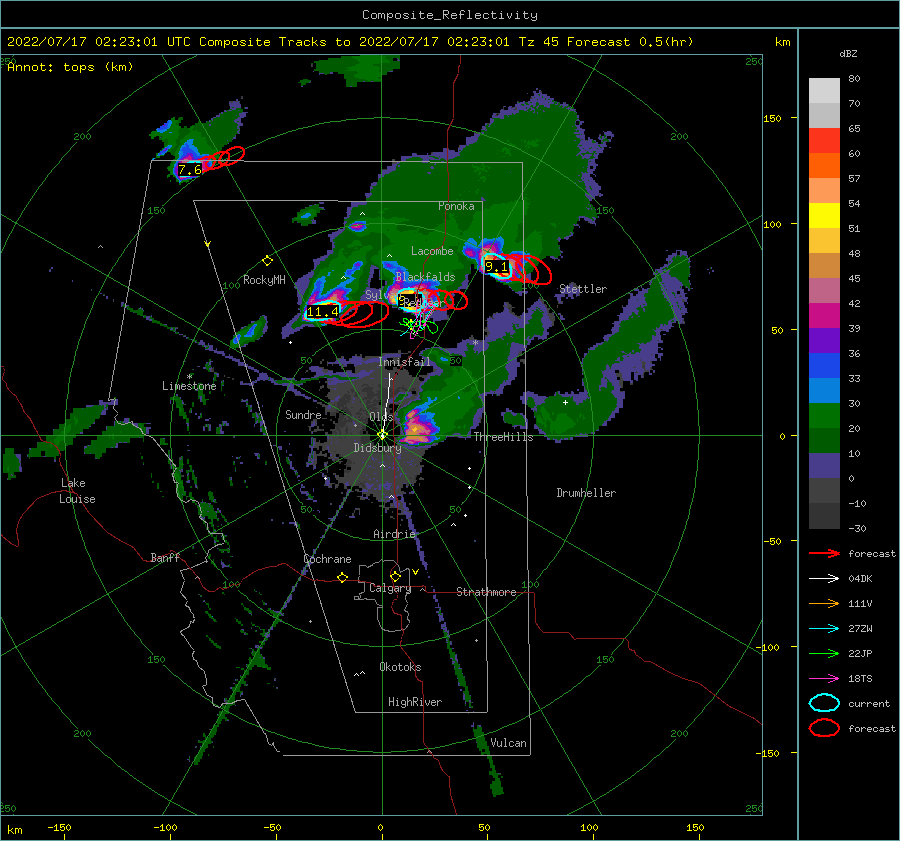Click the Ponoka city label
Image resolution: width=900 pixels, height=841 pixels.
pos(456,206)
